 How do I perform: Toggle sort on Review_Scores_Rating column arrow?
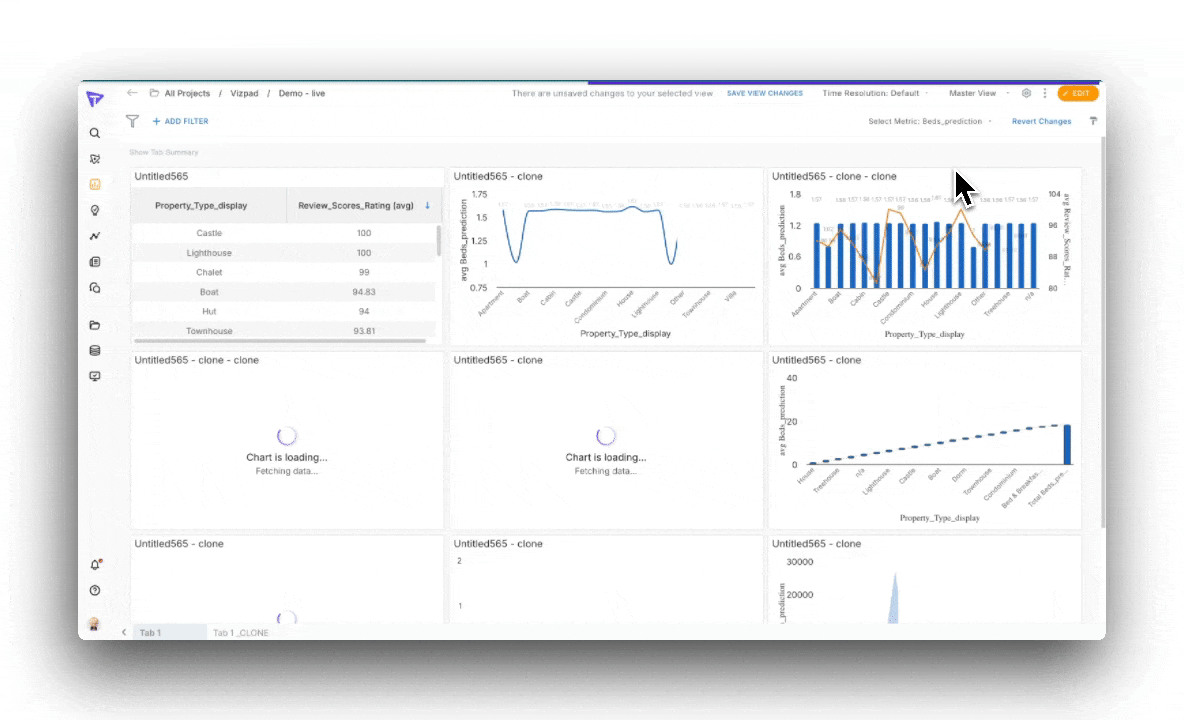(428, 206)
